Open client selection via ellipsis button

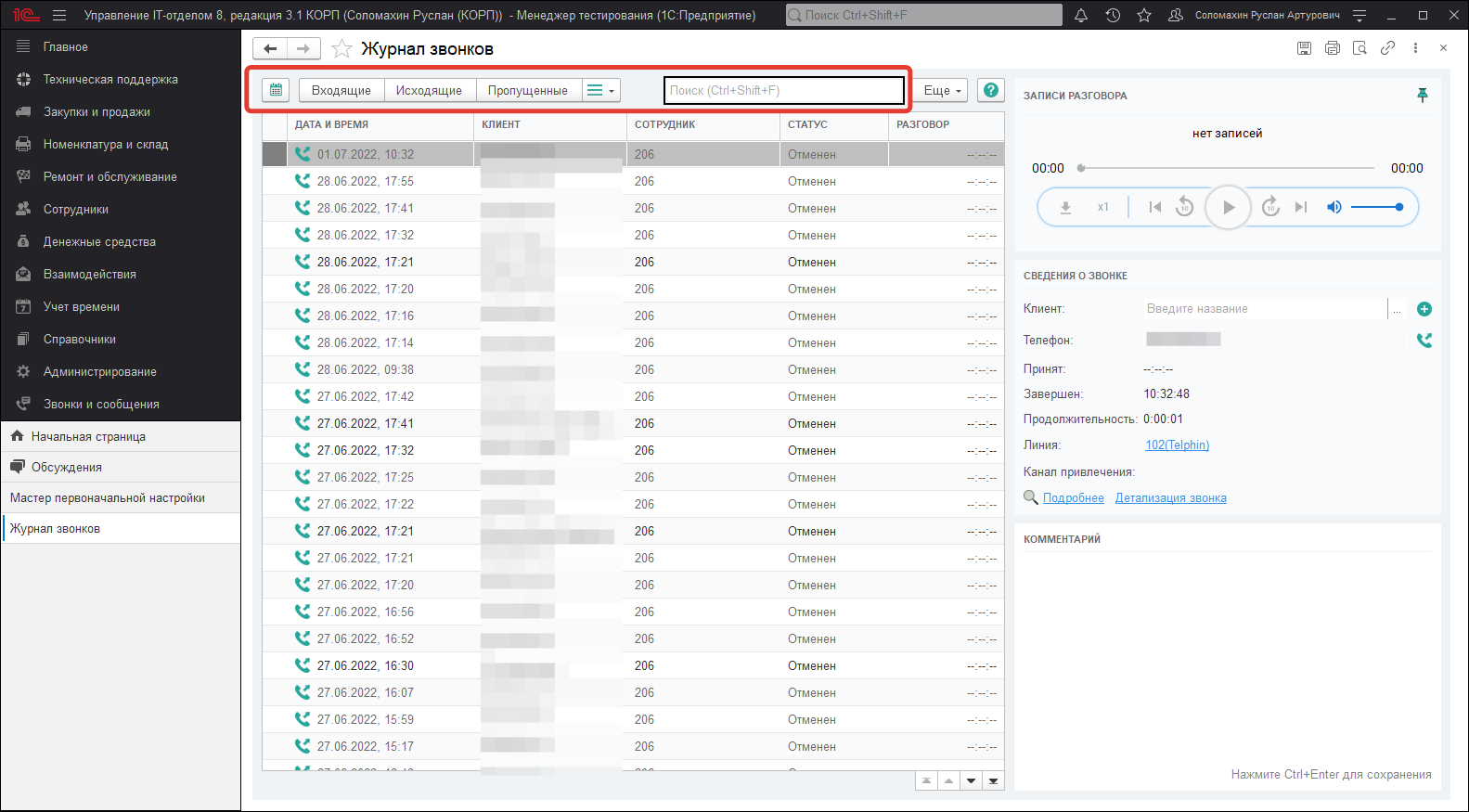[x=1397, y=309]
